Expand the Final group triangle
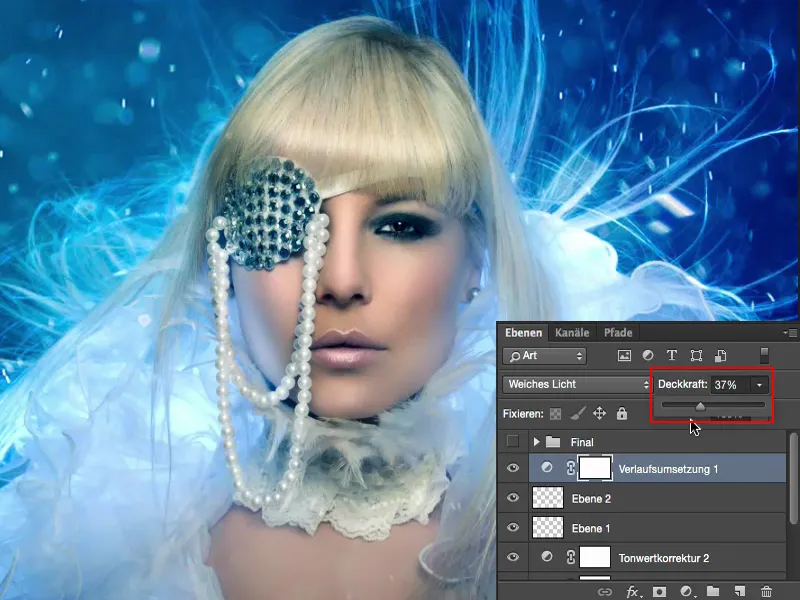 [536, 442]
